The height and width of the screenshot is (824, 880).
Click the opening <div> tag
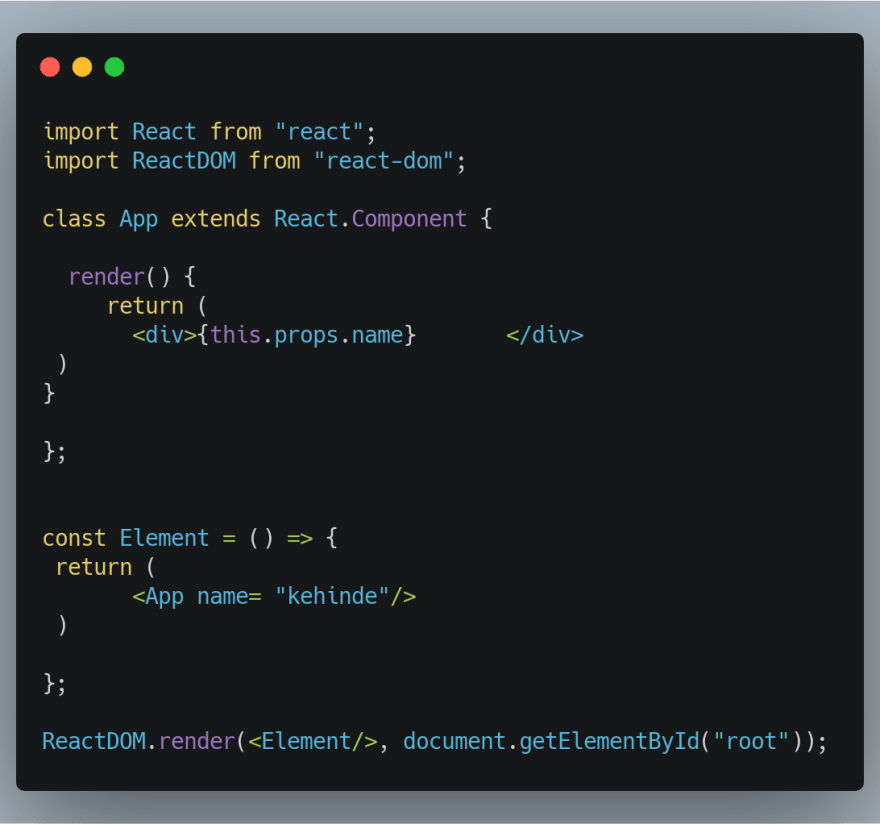(164, 336)
